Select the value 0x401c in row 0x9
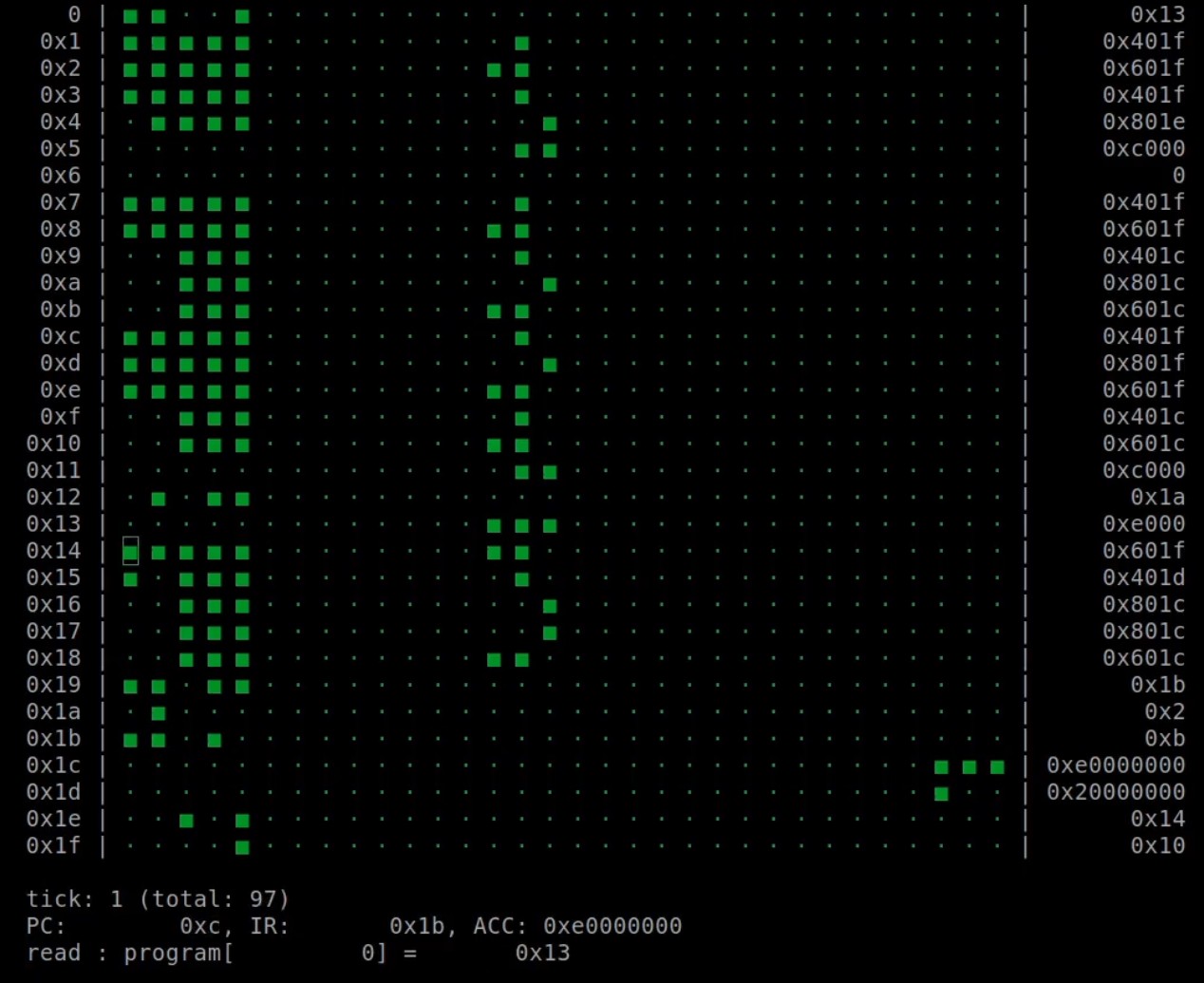Image resolution: width=1204 pixels, height=983 pixels. [x=1143, y=255]
